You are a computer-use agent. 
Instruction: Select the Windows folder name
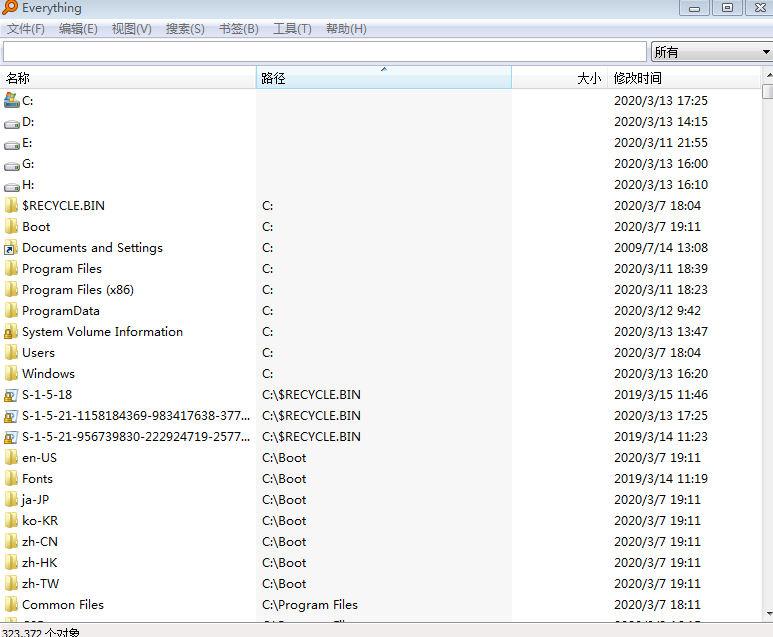(48, 374)
